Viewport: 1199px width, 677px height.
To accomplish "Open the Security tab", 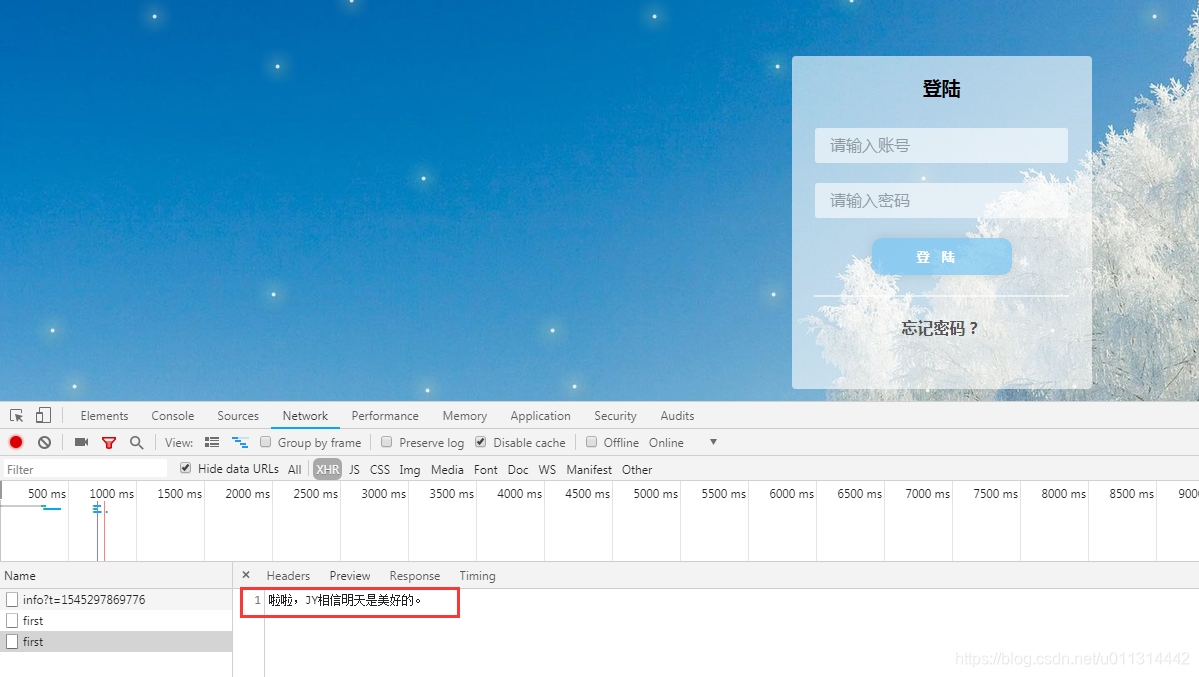I will point(615,415).
